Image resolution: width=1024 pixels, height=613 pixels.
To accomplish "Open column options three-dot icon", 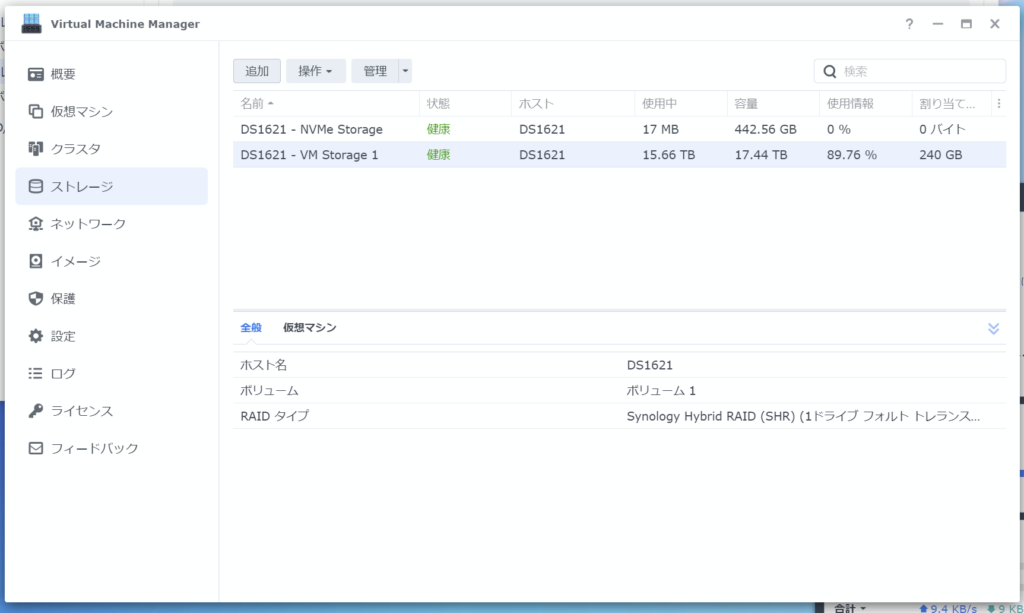I will click(999, 103).
